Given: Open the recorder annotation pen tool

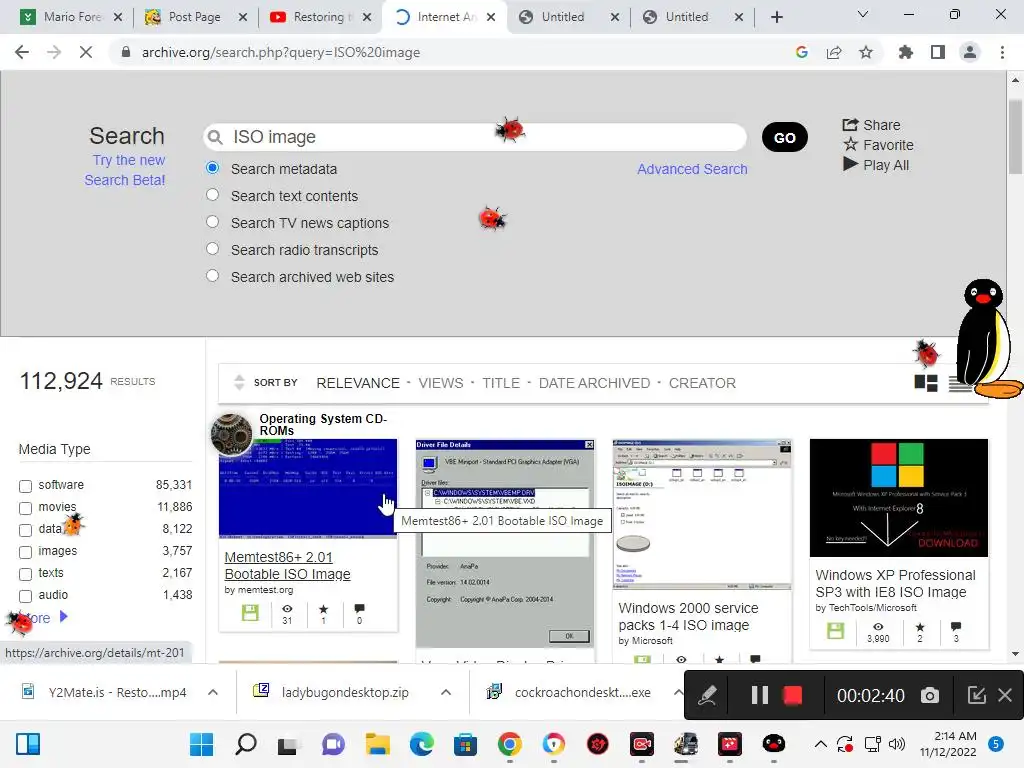Looking at the screenshot, I should pos(707,696).
